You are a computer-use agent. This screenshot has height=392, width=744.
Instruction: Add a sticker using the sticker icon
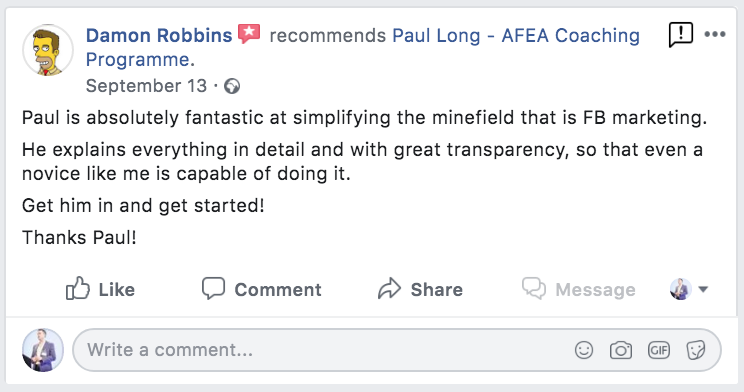click(696, 351)
